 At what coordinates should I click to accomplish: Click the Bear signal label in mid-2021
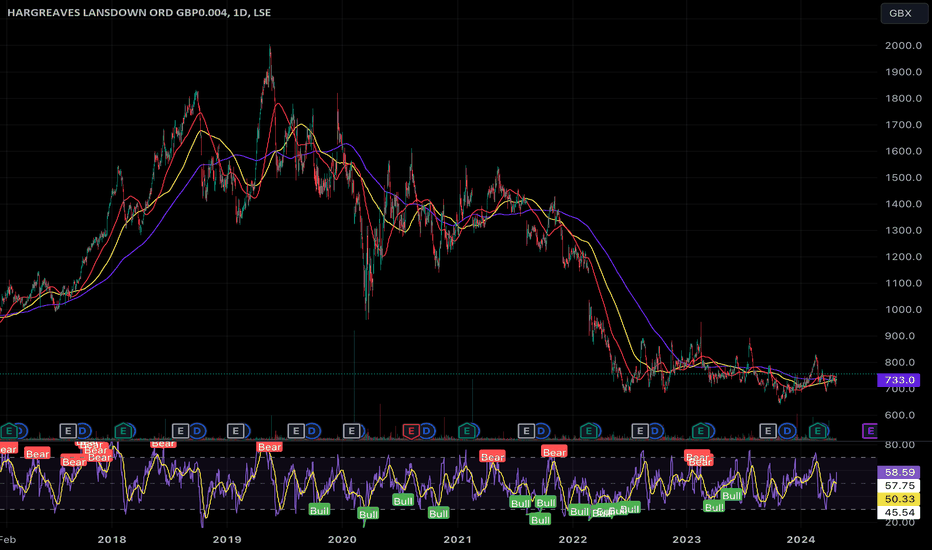coord(492,457)
